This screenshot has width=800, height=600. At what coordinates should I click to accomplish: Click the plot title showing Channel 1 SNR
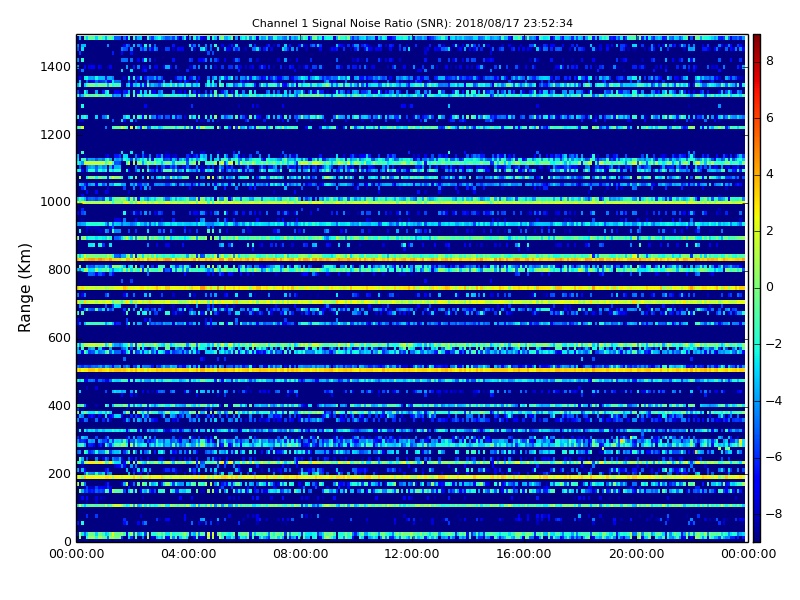[412, 23]
